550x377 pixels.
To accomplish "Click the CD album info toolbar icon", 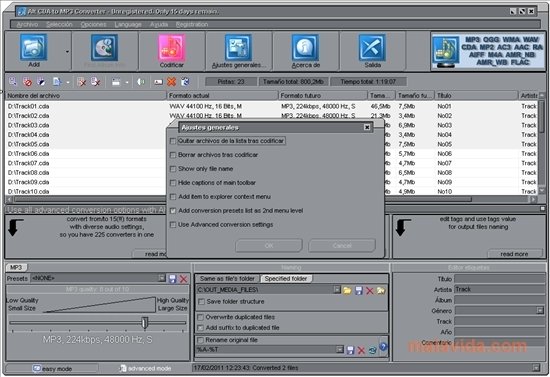I will click(x=104, y=47).
